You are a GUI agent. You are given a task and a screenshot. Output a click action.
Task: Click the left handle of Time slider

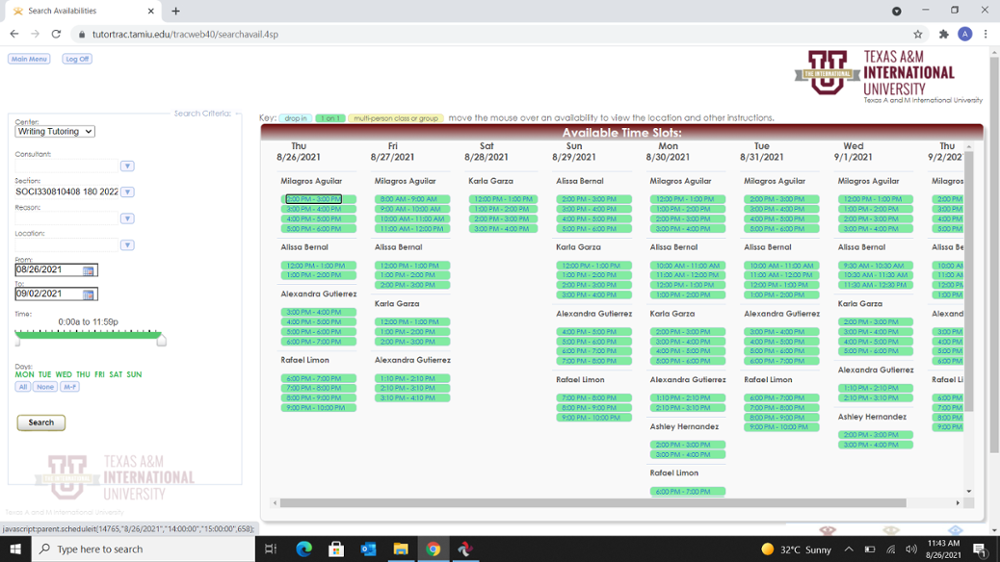pyautogui.click(x=17, y=341)
